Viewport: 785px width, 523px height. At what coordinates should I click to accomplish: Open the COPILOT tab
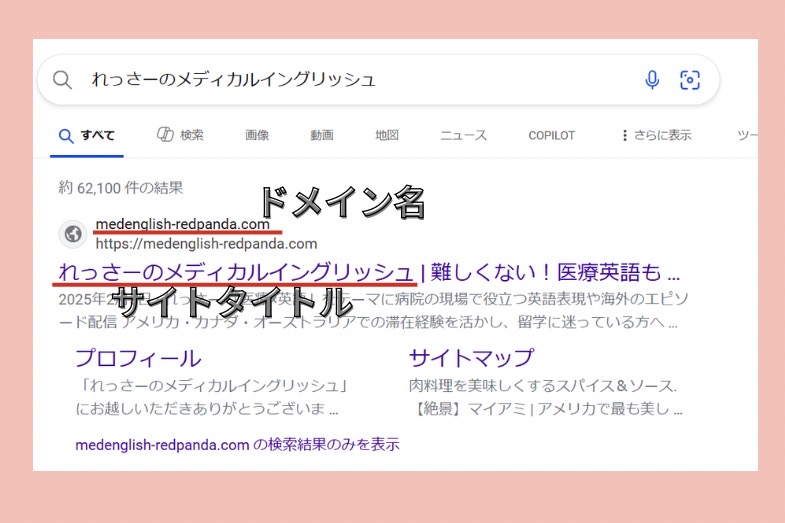tap(551, 136)
